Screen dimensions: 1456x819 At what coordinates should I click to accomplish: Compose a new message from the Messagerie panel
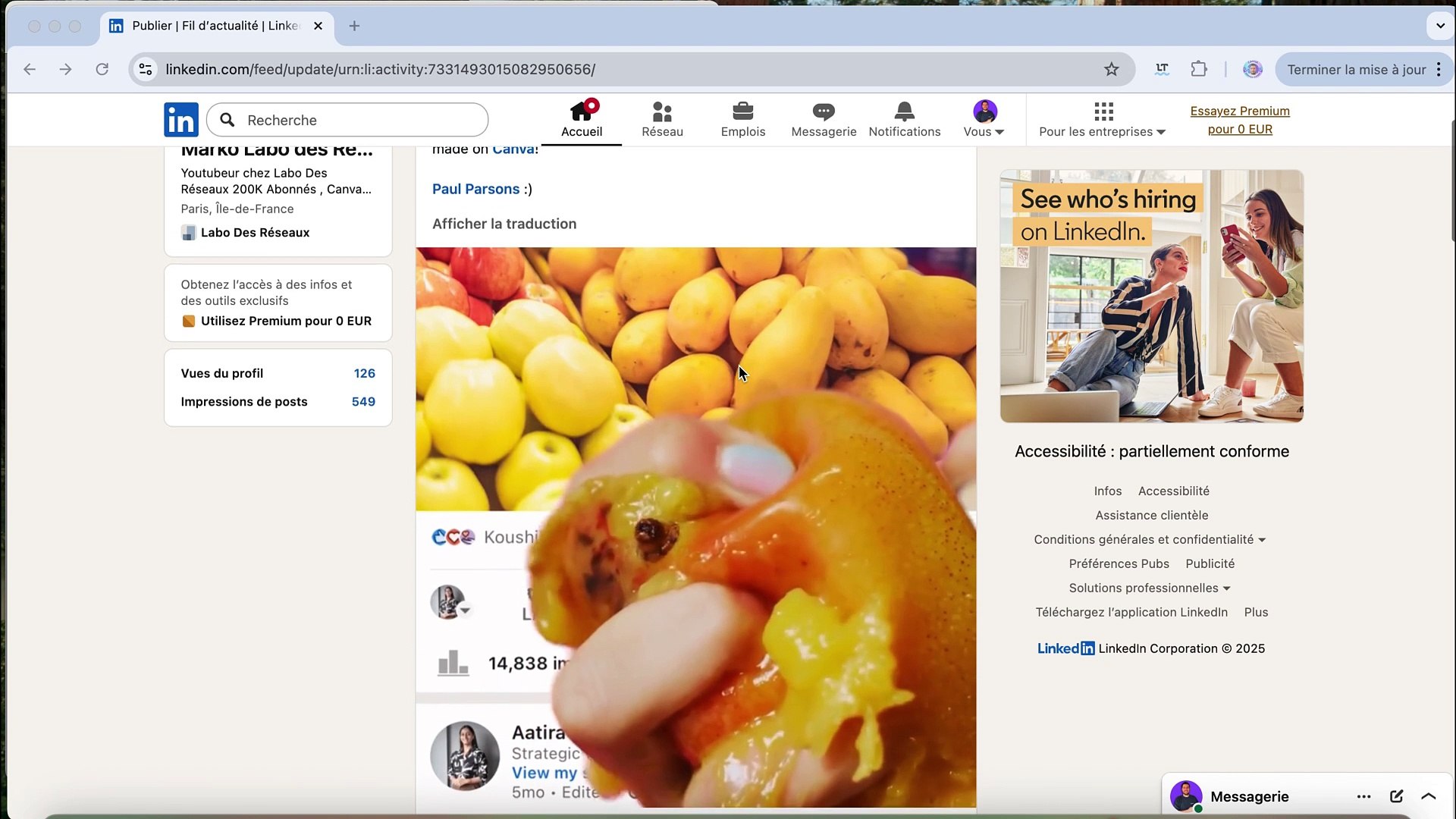coord(1397,796)
